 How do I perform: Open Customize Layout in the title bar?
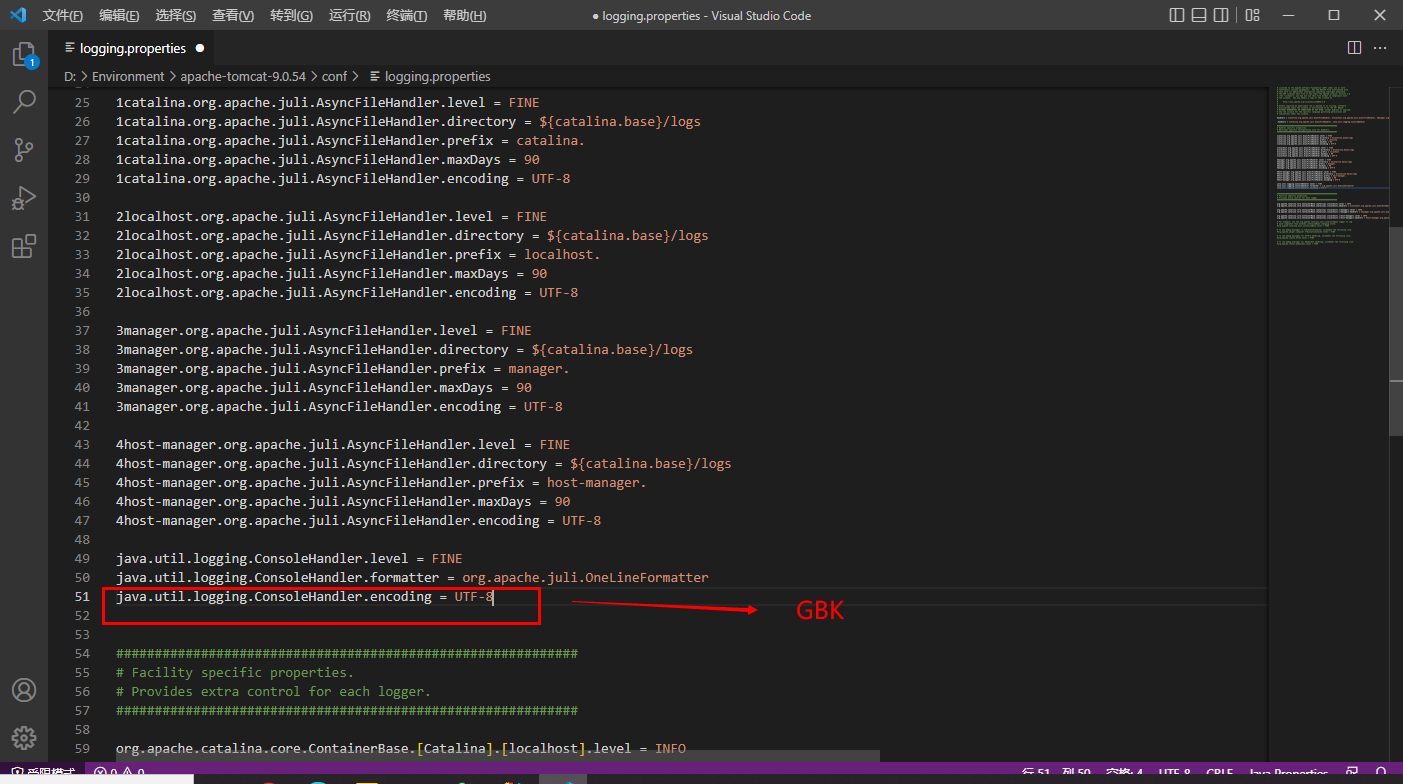[1252, 15]
